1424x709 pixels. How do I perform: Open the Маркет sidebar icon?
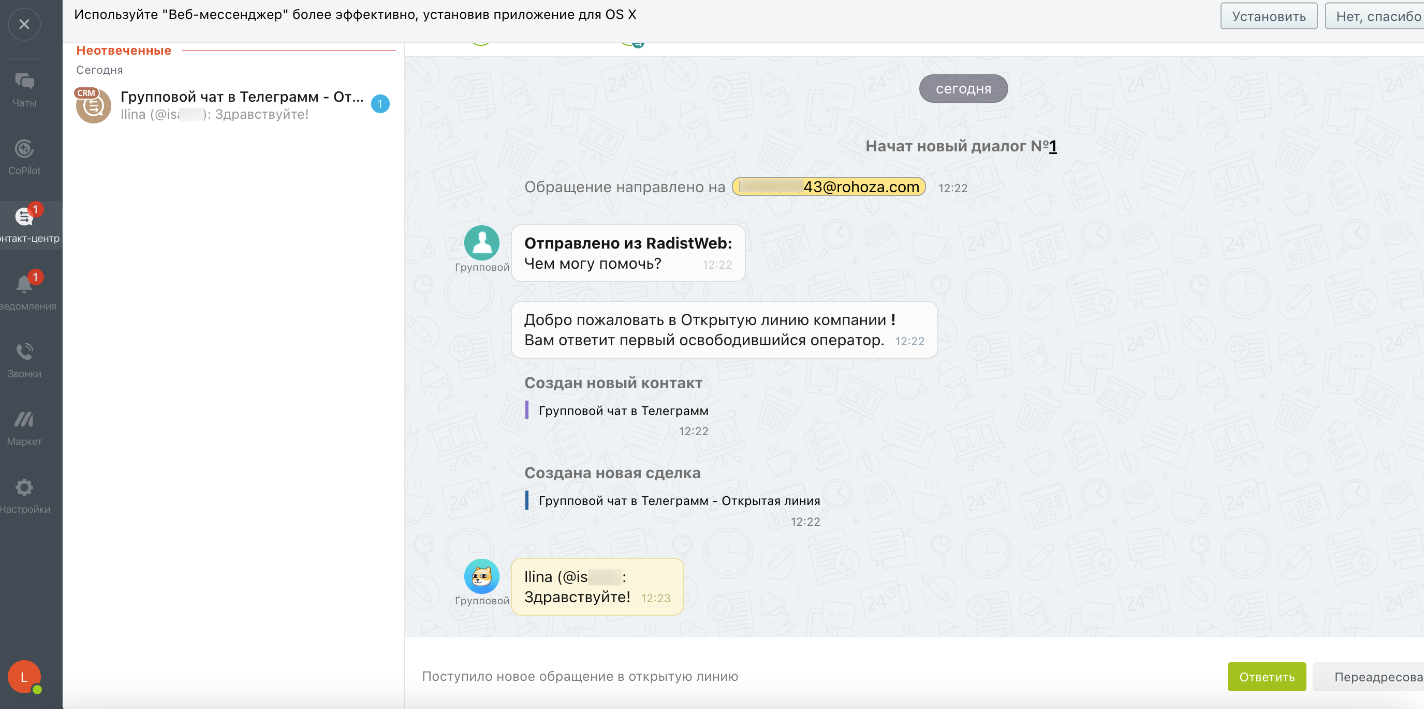[x=25, y=420]
